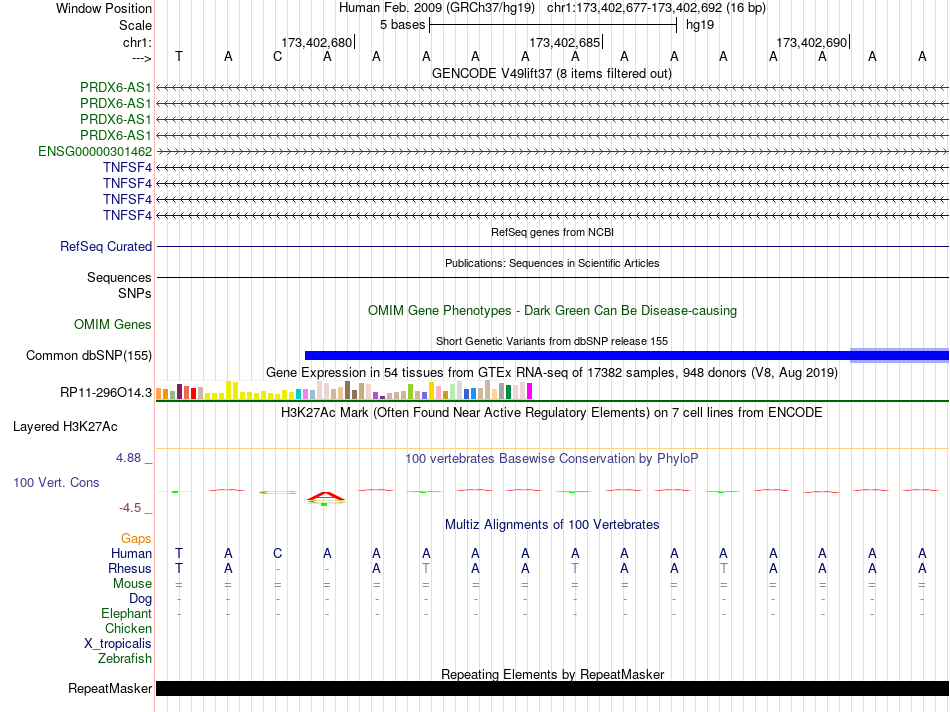The height and width of the screenshot is (712, 950).
Task: Click the Sequences track label
Action: click(x=119, y=278)
